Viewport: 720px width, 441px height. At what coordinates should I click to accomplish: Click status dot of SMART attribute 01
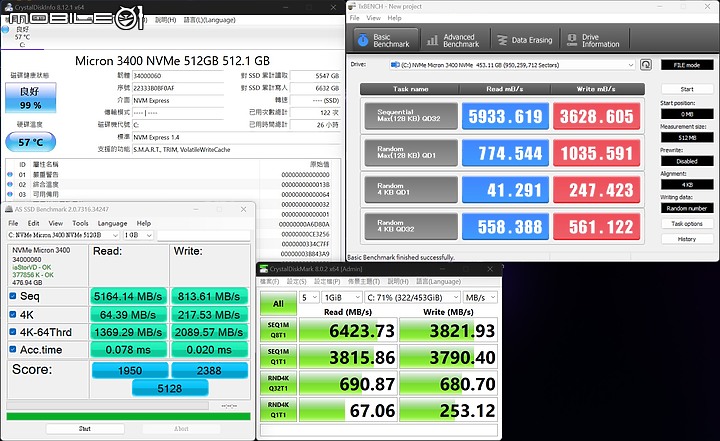[10, 175]
